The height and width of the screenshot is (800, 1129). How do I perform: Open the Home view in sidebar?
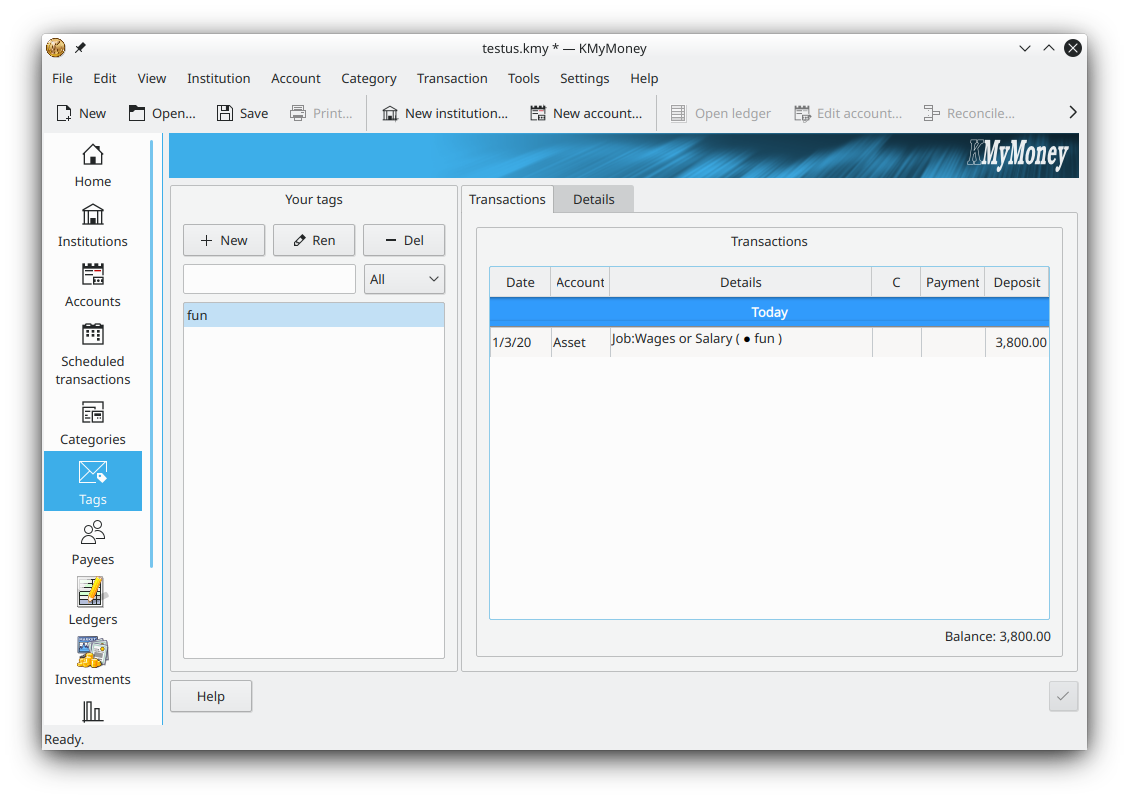pyautogui.click(x=92, y=166)
